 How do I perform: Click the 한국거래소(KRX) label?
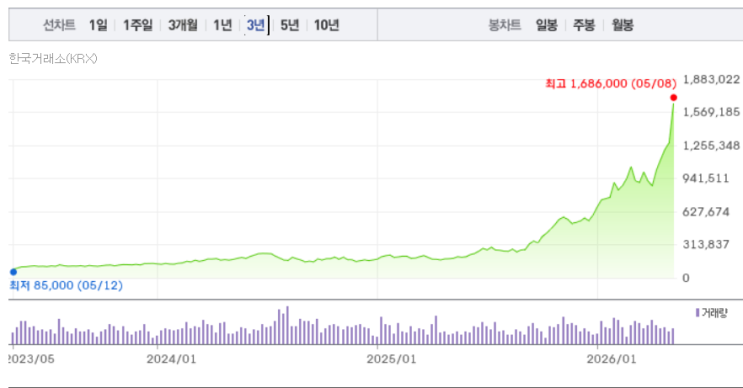coord(53,59)
